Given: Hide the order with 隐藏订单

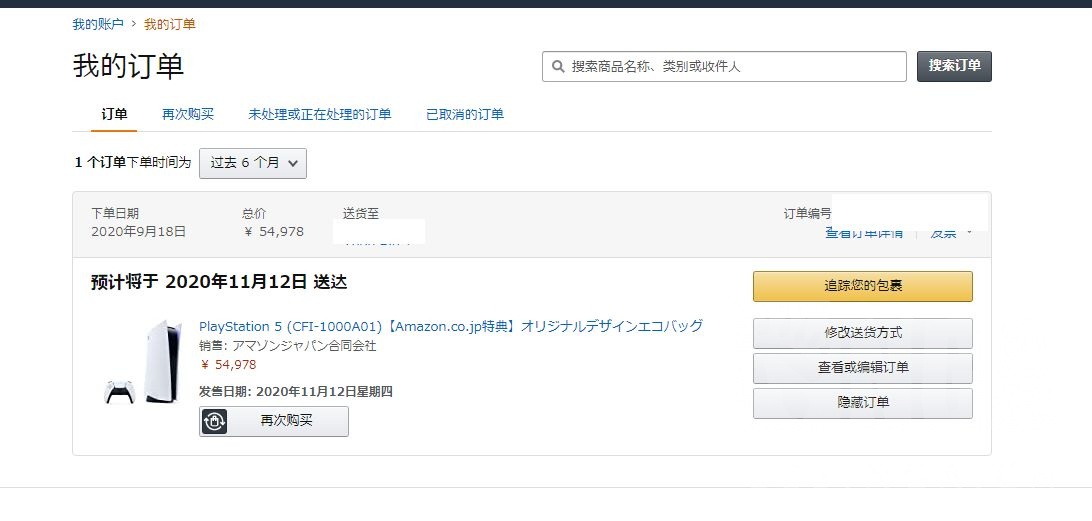Looking at the screenshot, I should pos(862,403).
